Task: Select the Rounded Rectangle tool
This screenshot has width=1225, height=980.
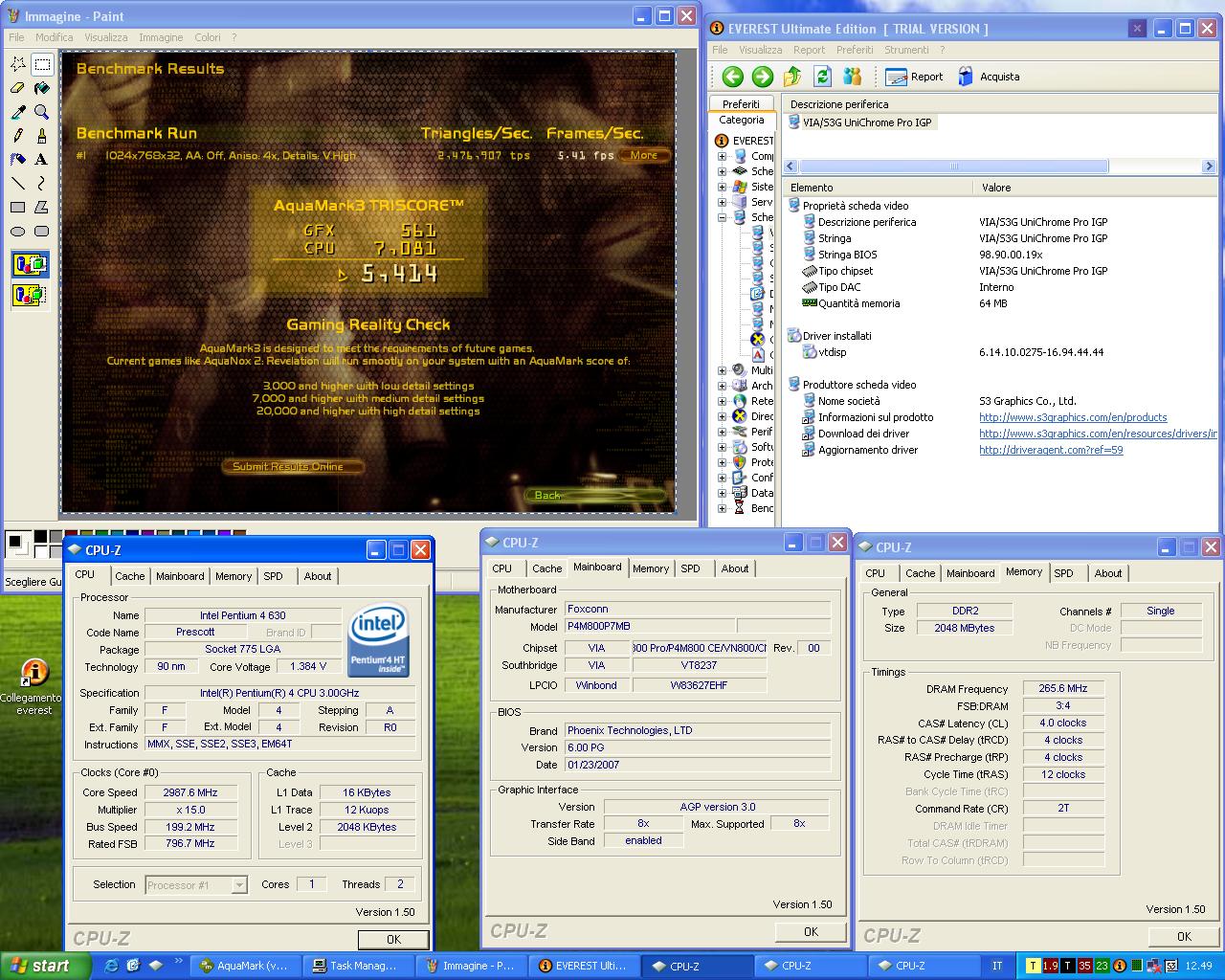Action: tap(41, 231)
